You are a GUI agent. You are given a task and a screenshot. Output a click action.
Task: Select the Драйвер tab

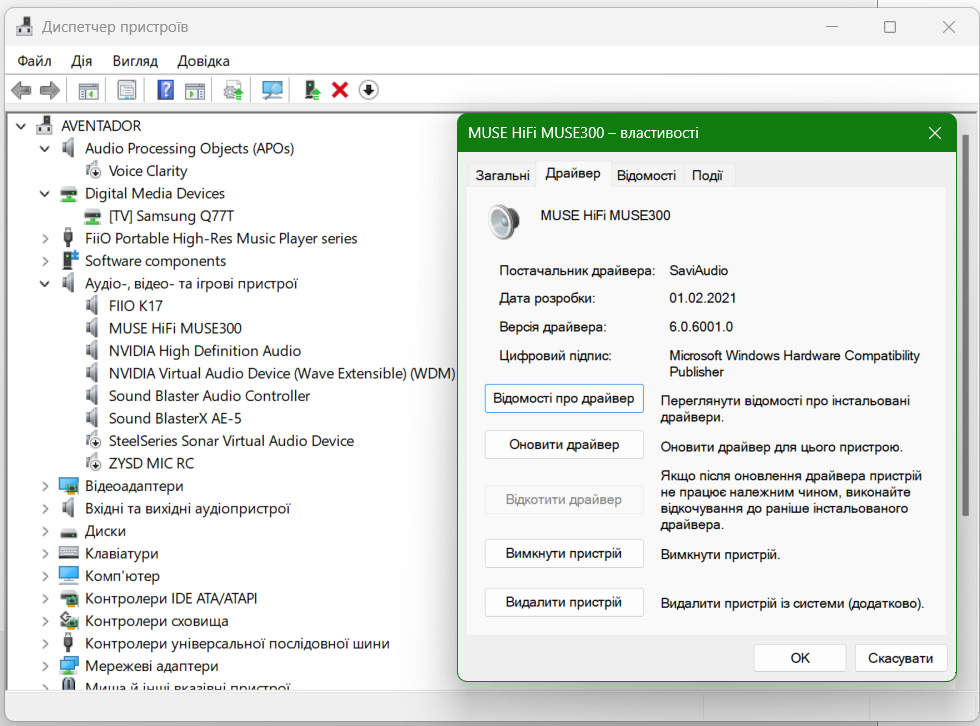click(573, 174)
